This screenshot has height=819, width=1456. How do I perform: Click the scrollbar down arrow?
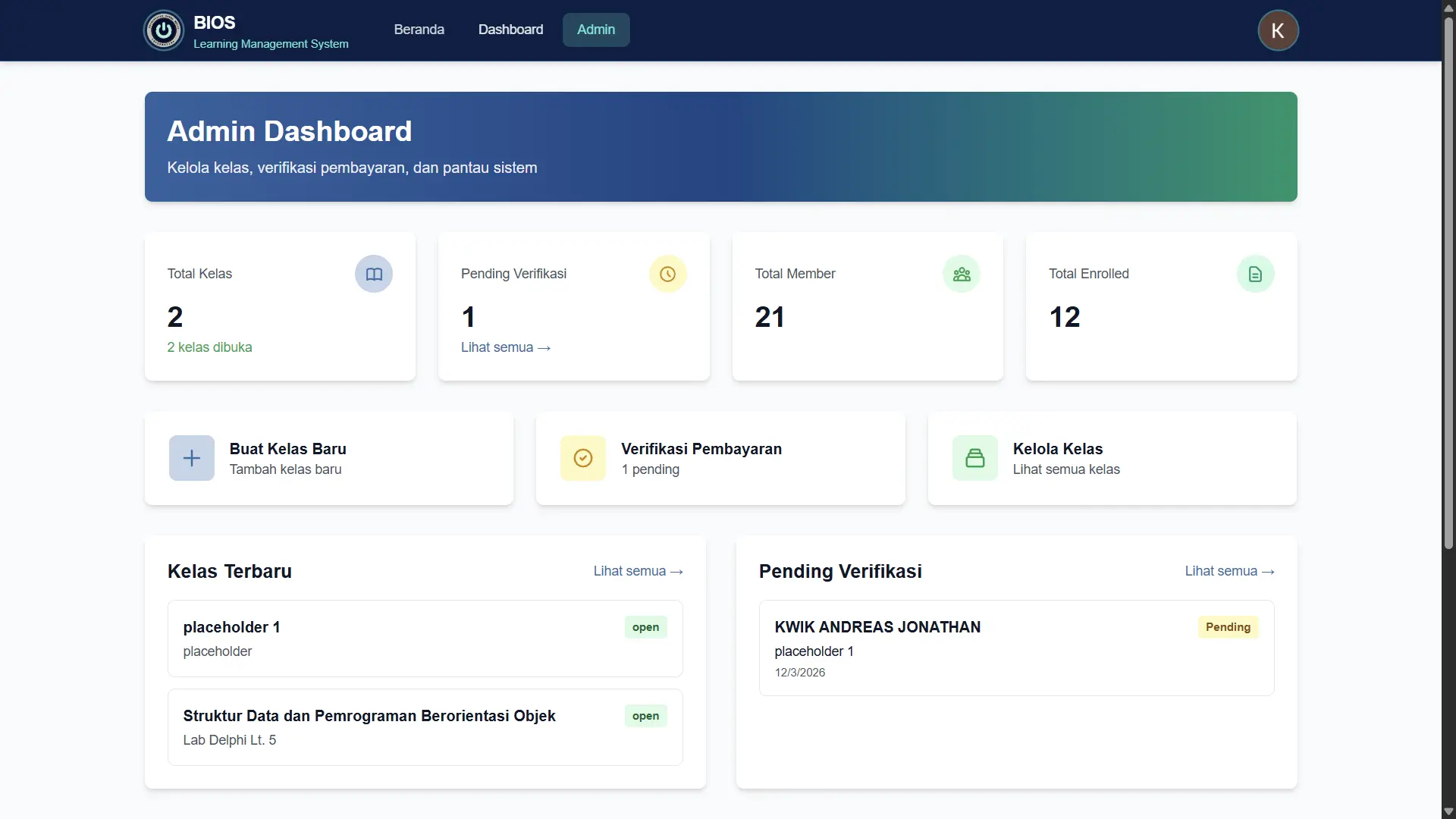[1448, 811]
